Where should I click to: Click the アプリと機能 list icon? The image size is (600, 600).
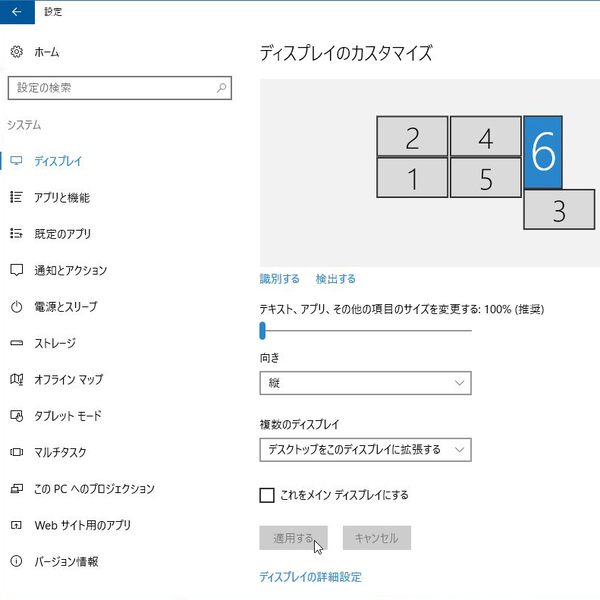pos(16,197)
